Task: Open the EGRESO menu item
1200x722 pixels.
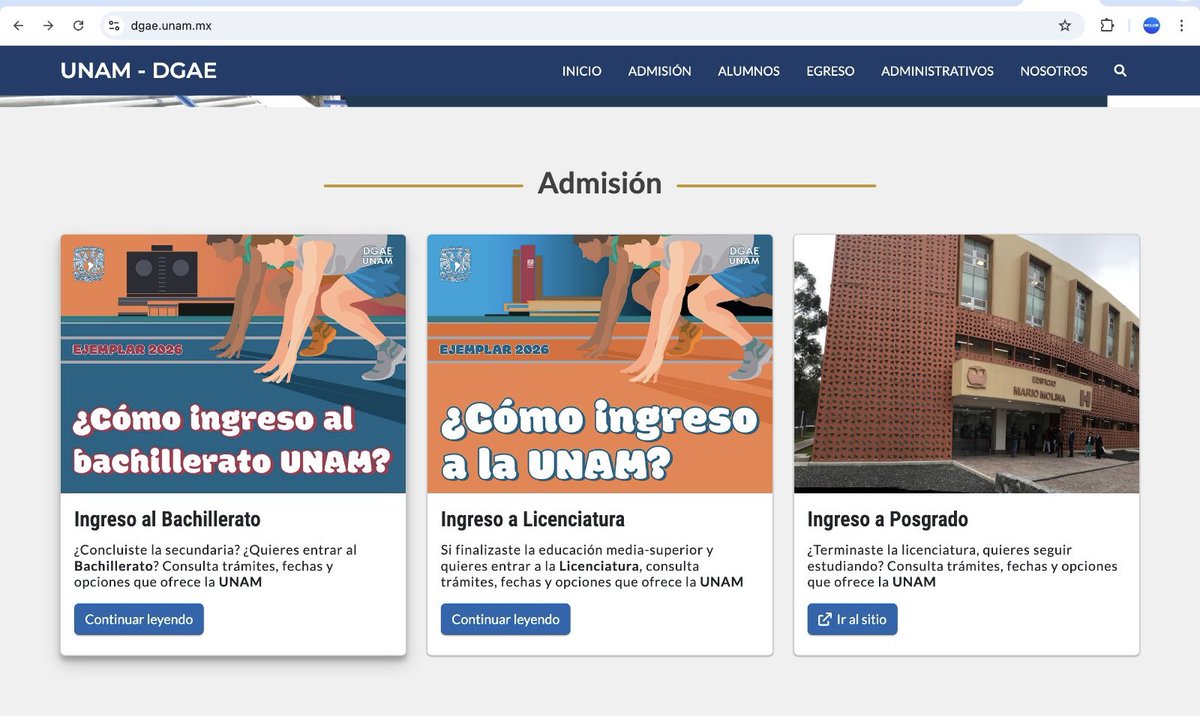Action: pyautogui.click(x=830, y=71)
